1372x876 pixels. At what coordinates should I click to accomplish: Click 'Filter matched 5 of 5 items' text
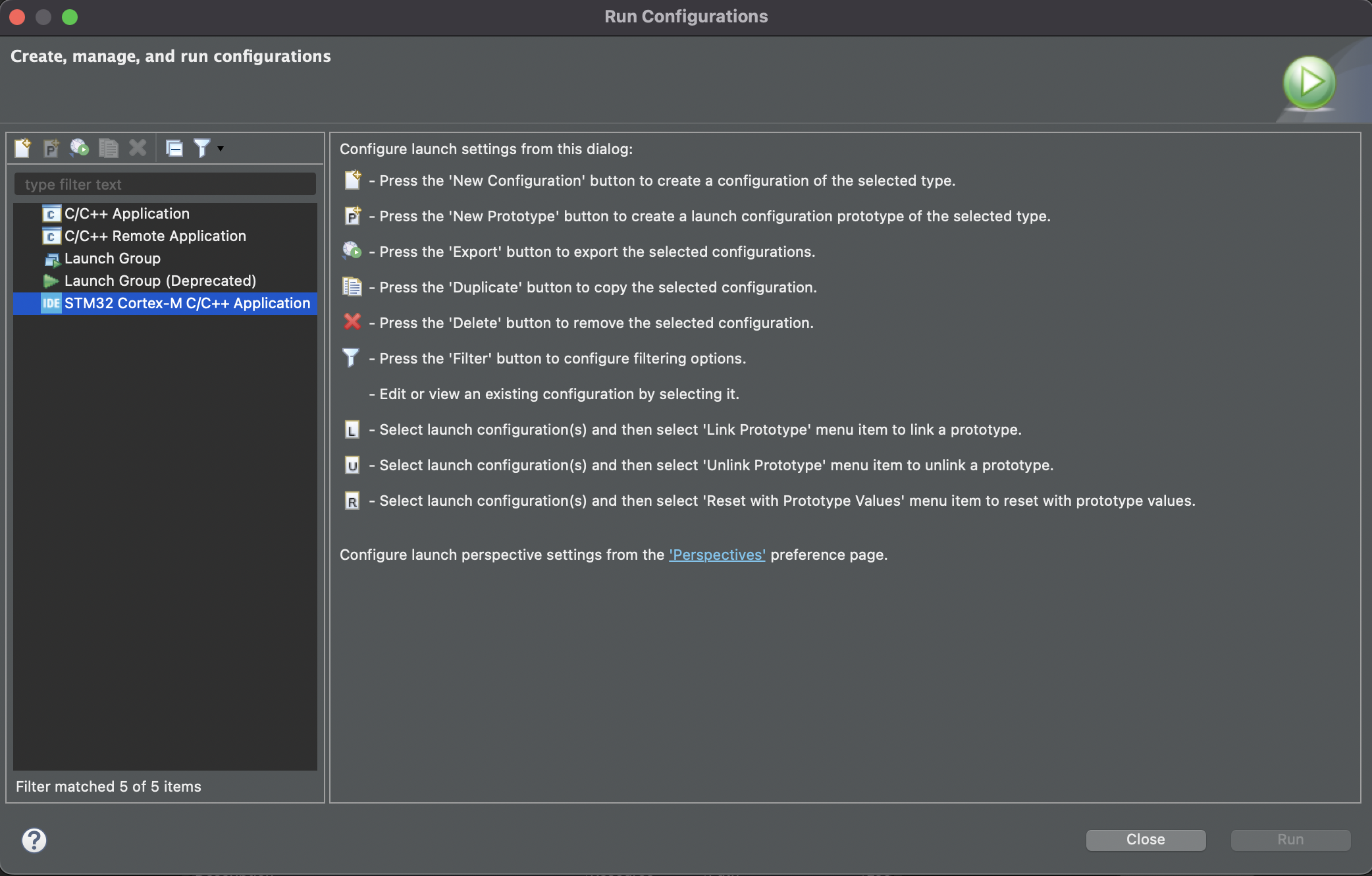tap(109, 786)
